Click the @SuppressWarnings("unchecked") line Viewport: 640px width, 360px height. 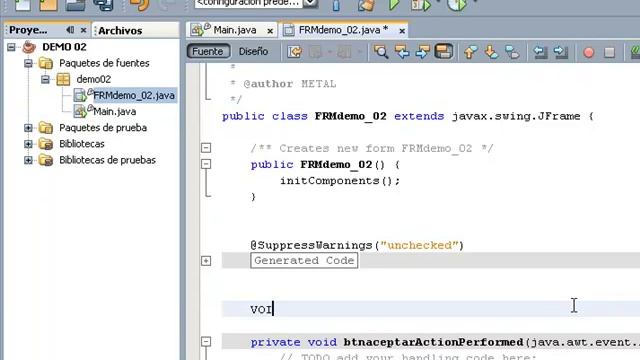357,245
